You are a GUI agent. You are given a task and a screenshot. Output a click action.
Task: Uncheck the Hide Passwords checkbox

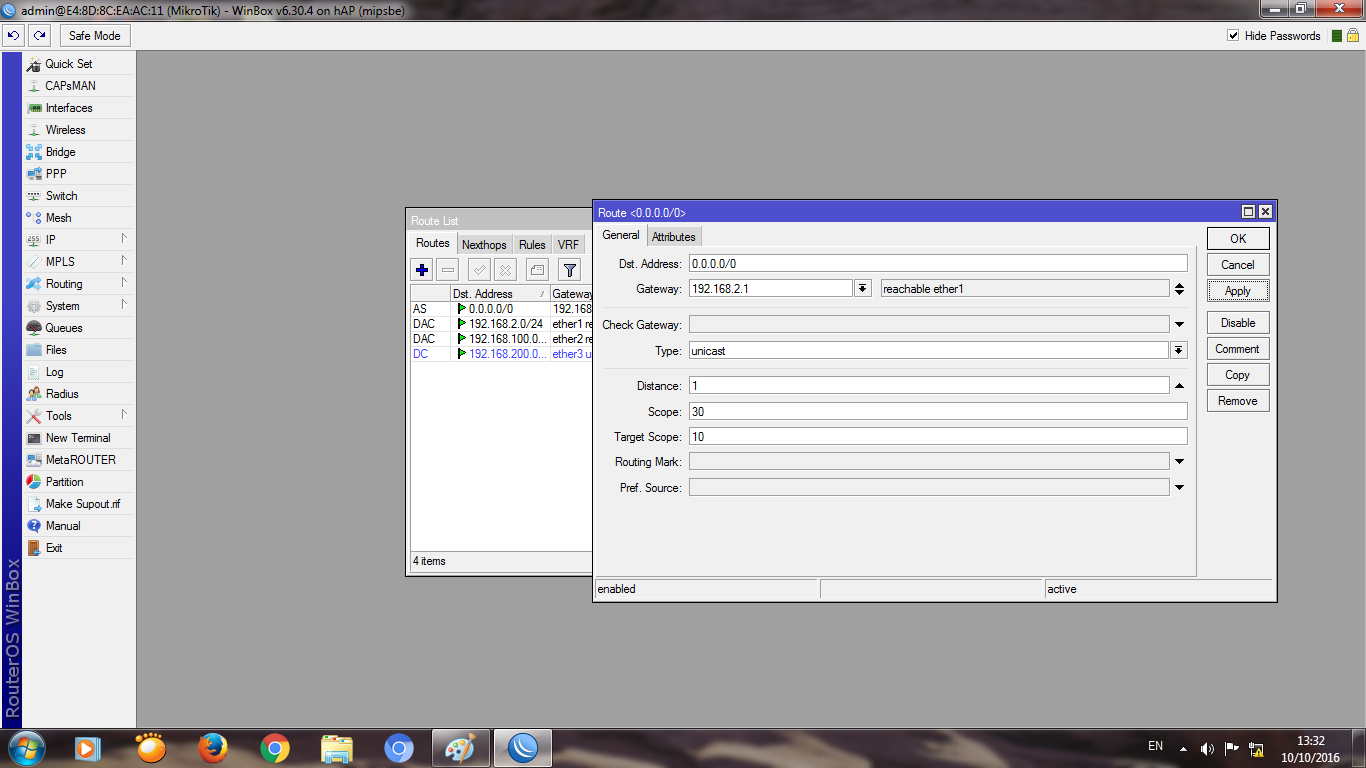pos(1234,35)
